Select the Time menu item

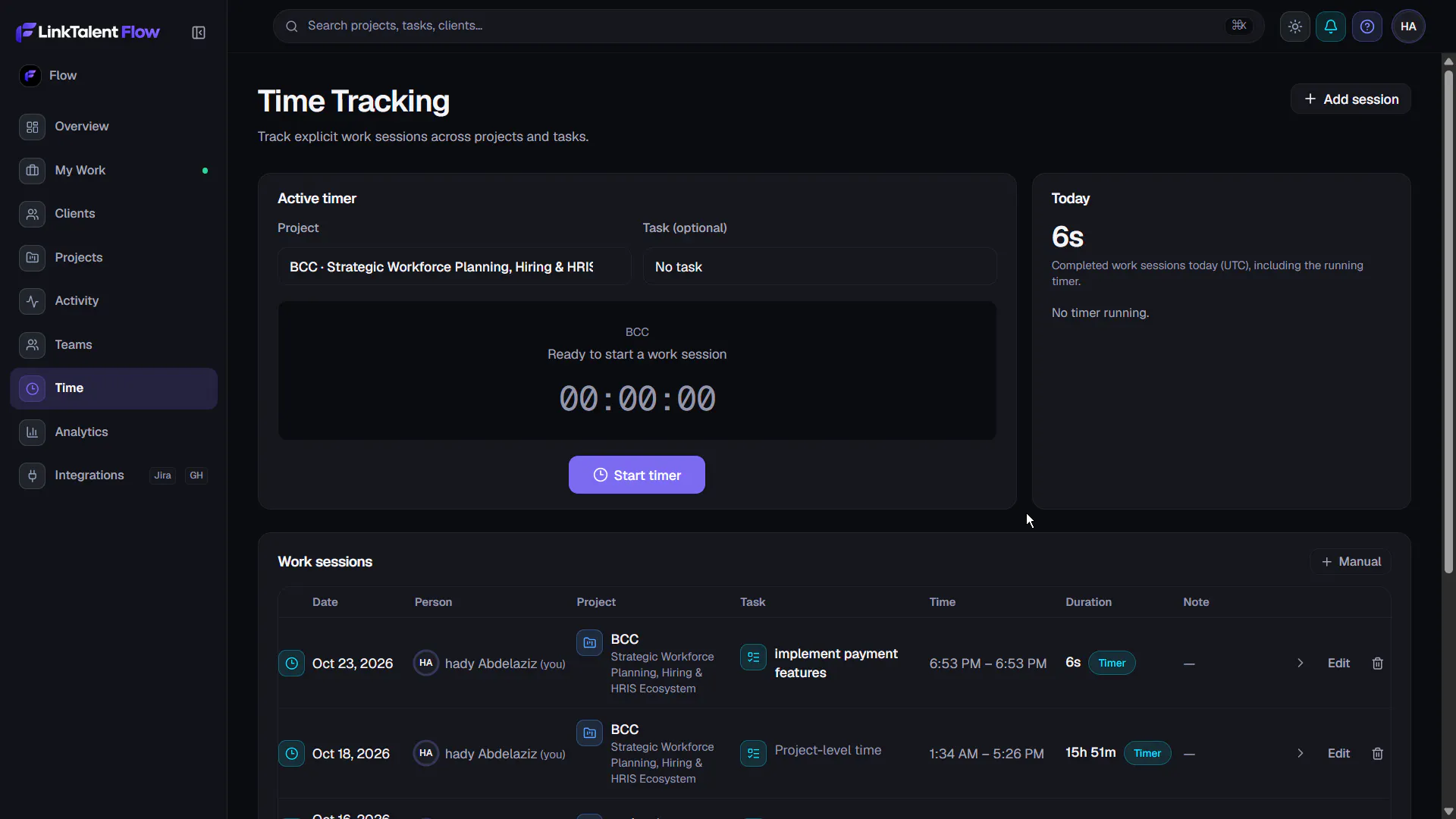click(114, 389)
